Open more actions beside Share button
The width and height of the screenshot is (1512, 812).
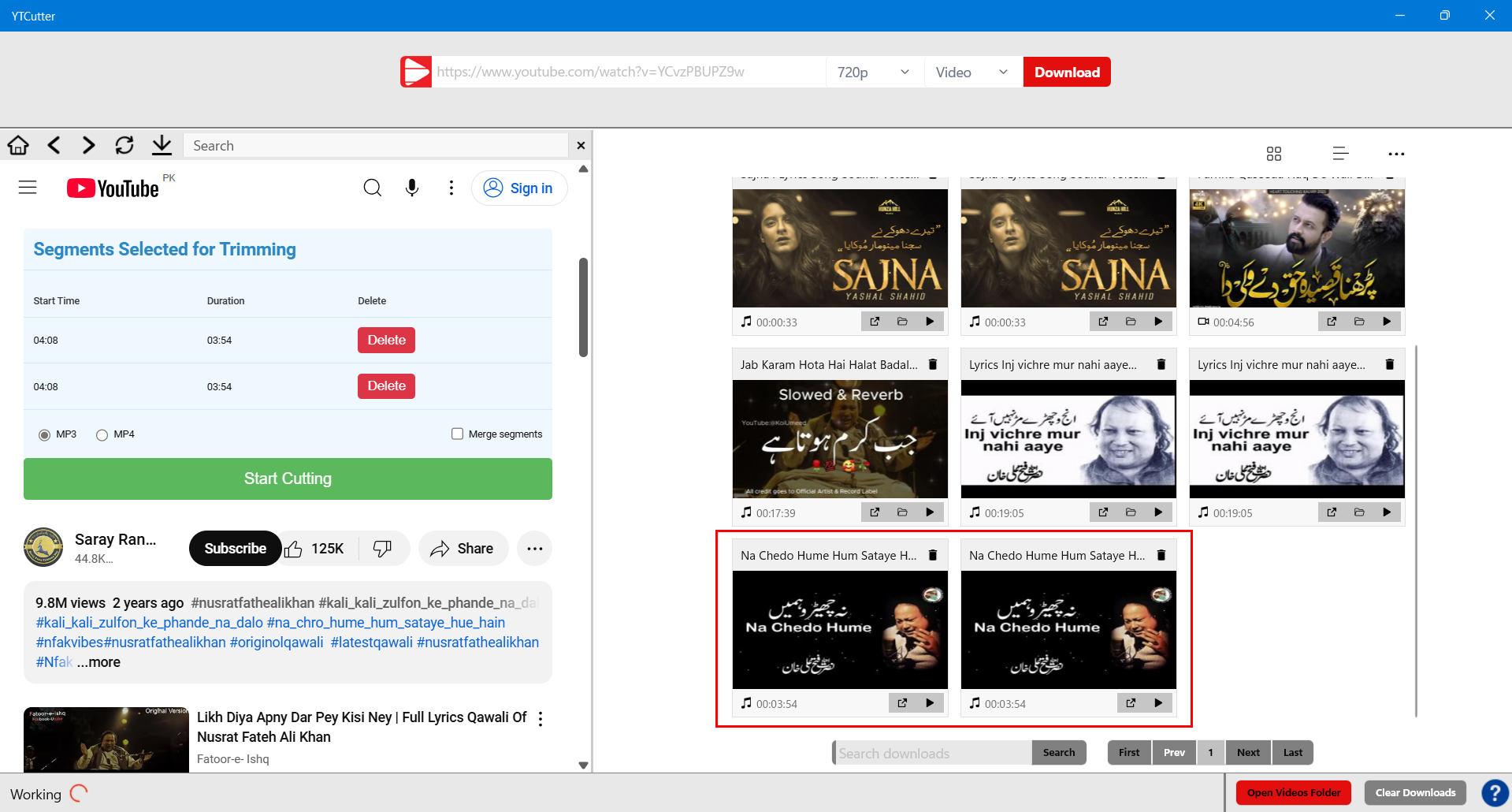point(534,549)
